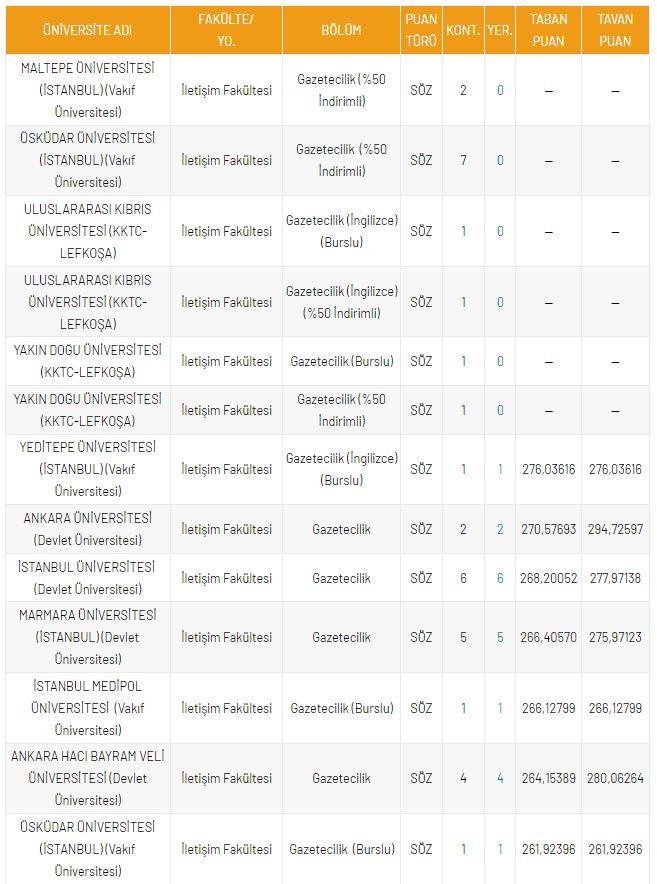Image resolution: width=657 pixels, height=884 pixels.
Task: Click YER. value 4 in Hacı Bayram row
Action: click(x=500, y=778)
